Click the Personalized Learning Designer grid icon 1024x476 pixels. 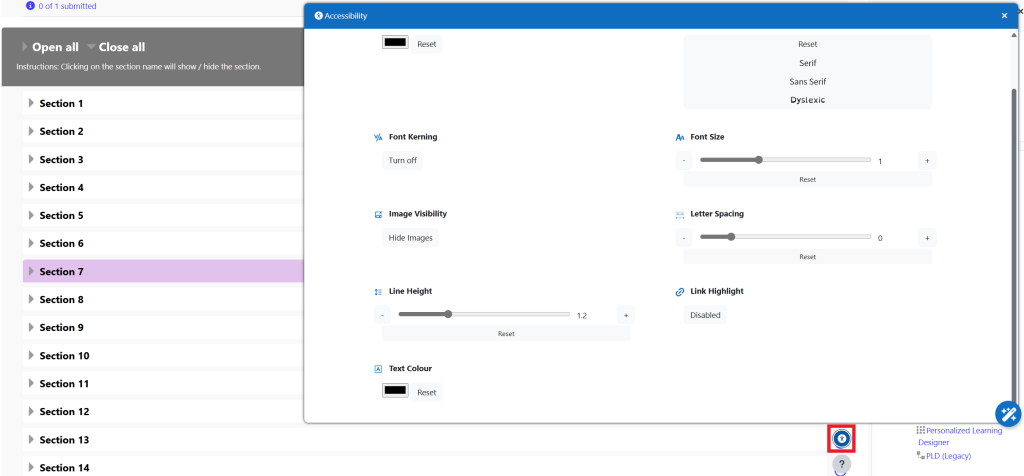(x=920, y=429)
